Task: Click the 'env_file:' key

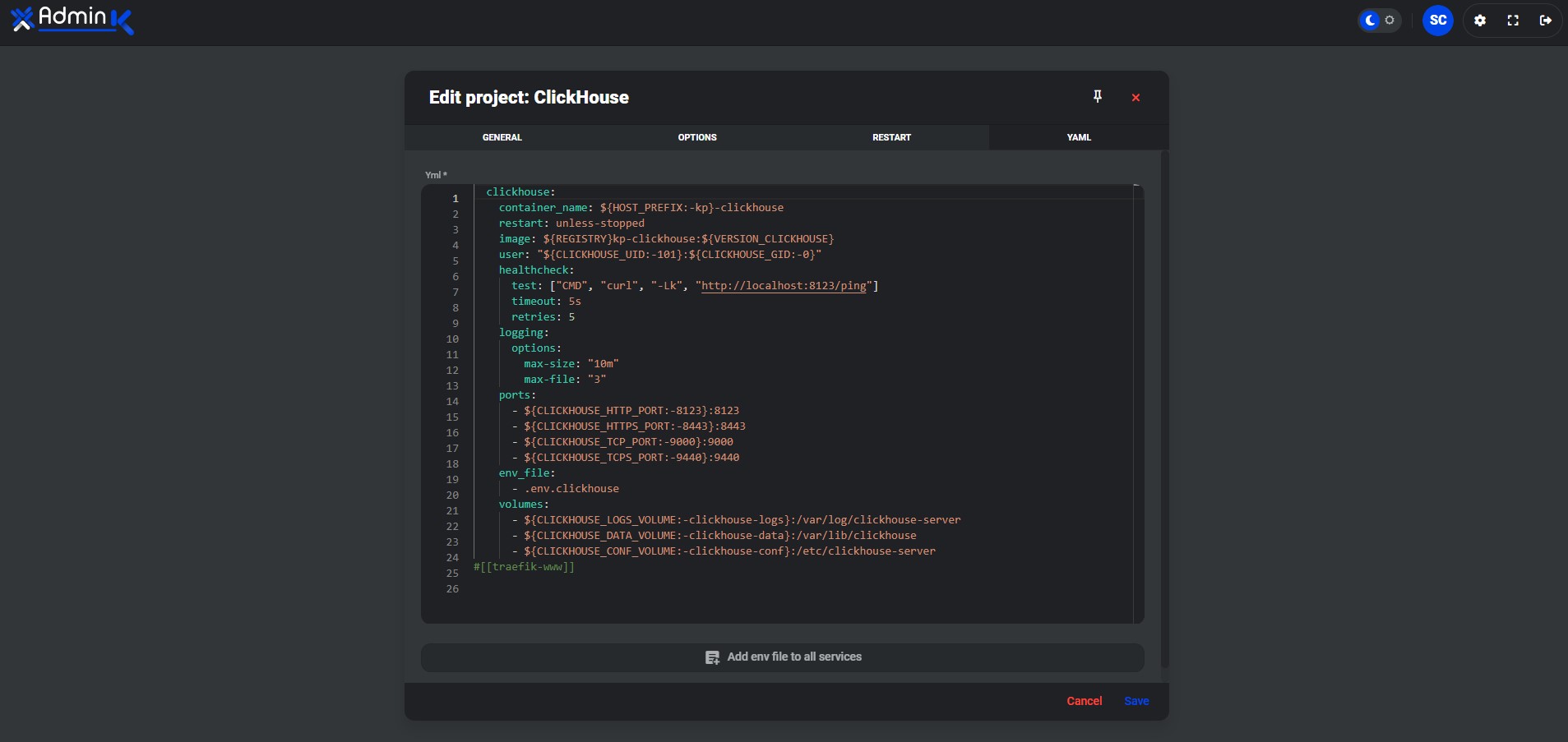Action: coord(527,473)
